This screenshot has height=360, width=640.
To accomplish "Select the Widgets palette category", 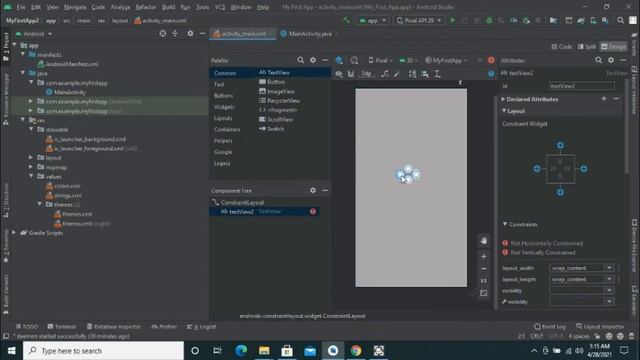I will (x=224, y=107).
